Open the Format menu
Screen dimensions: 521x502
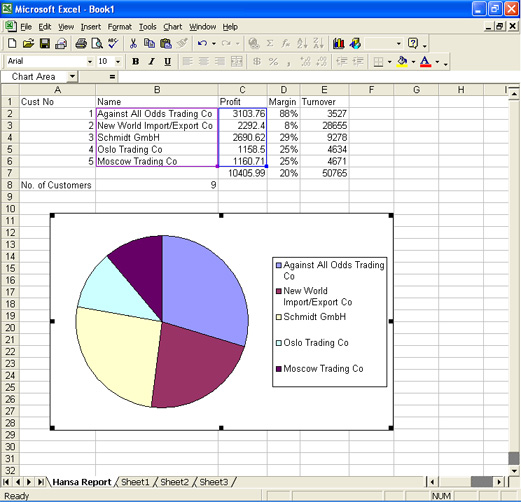pyautogui.click(x=119, y=27)
